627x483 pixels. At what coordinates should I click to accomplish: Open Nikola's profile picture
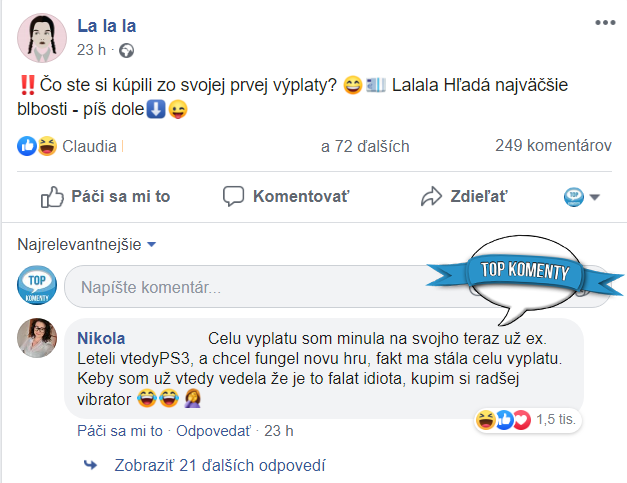click(36, 339)
